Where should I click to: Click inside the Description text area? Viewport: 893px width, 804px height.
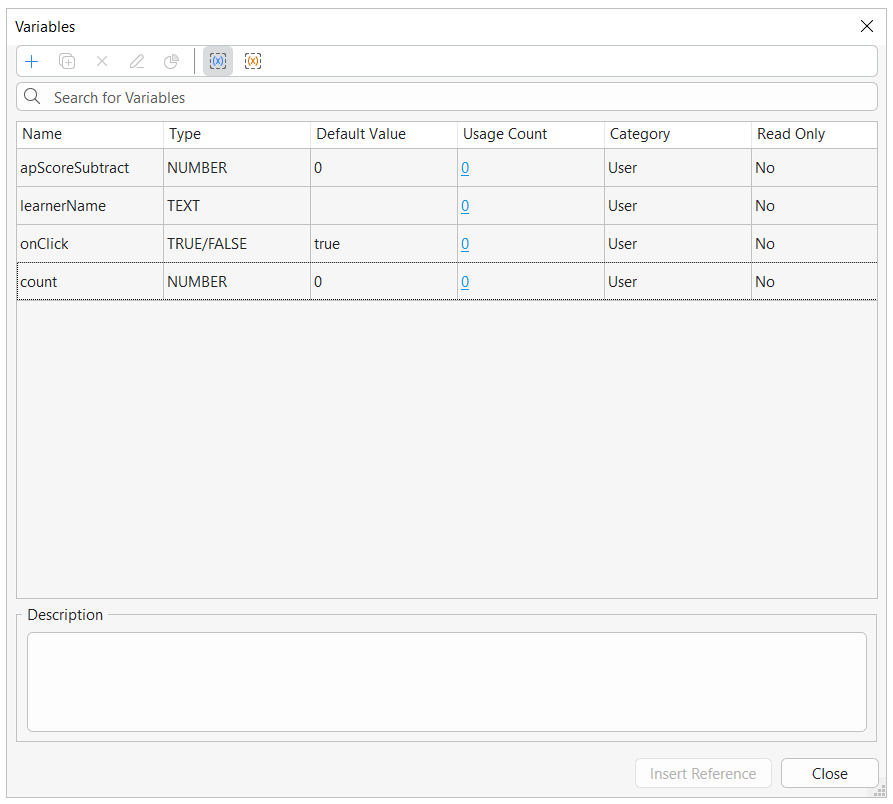pyautogui.click(x=446, y=682)
